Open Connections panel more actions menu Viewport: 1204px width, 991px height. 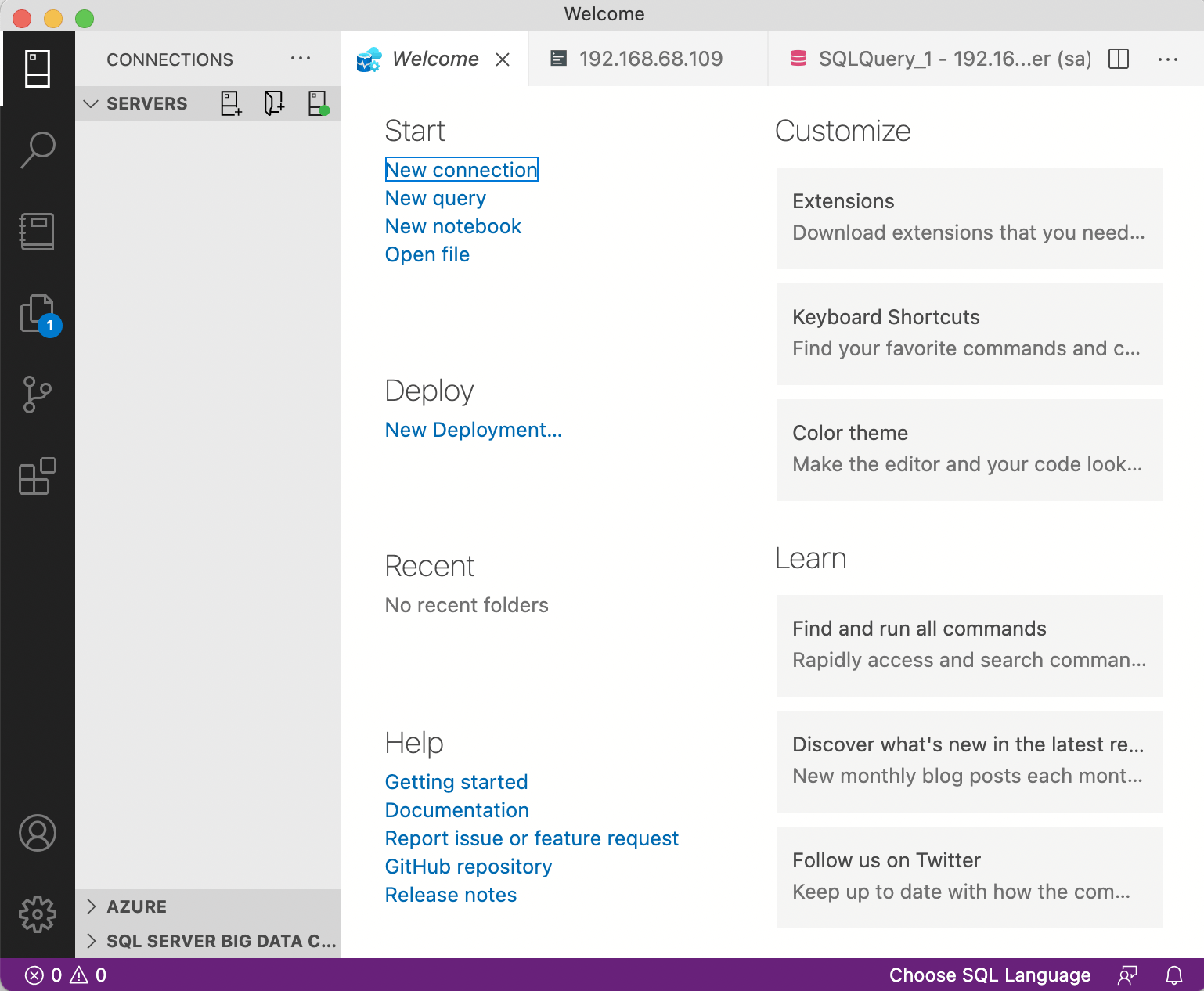pos(301,59)
